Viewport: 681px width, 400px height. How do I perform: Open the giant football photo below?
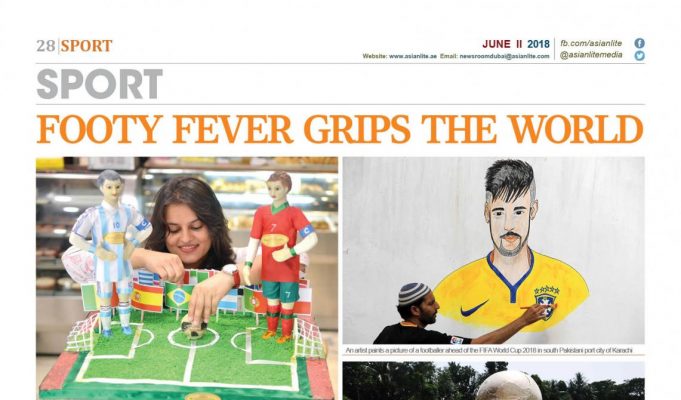point(493,381)
